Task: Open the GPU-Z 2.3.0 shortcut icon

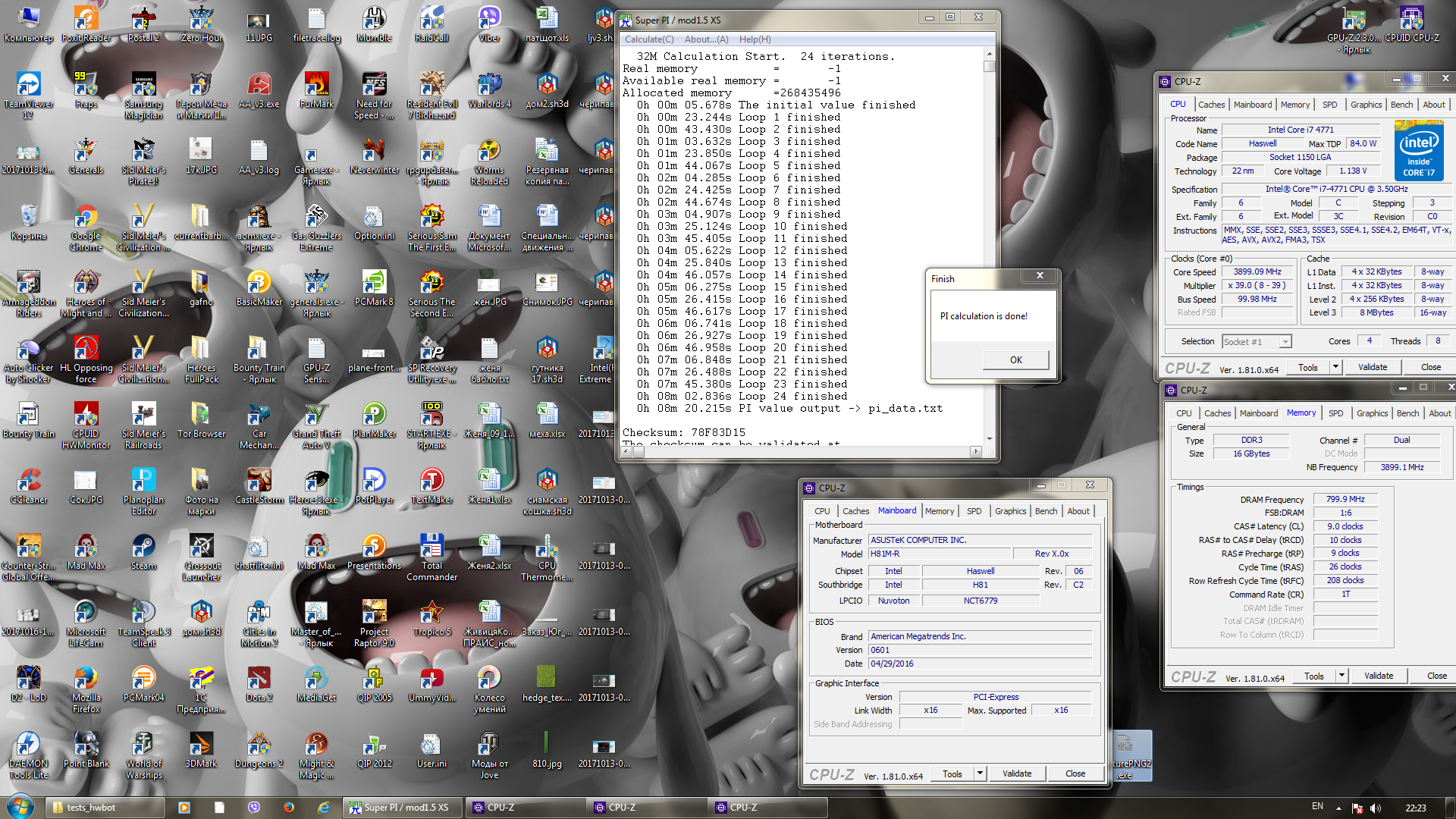Action: [x=1354, y=30]
